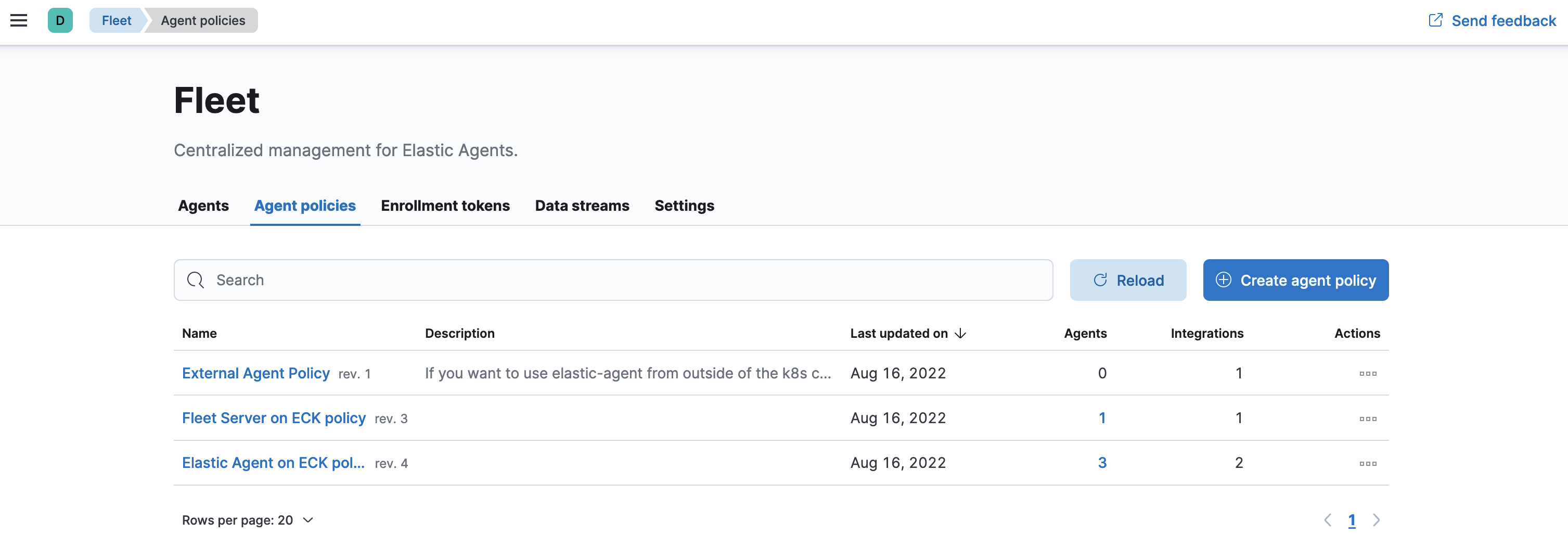
Task: Switch to the Agents tab
Action: [203, 206]
